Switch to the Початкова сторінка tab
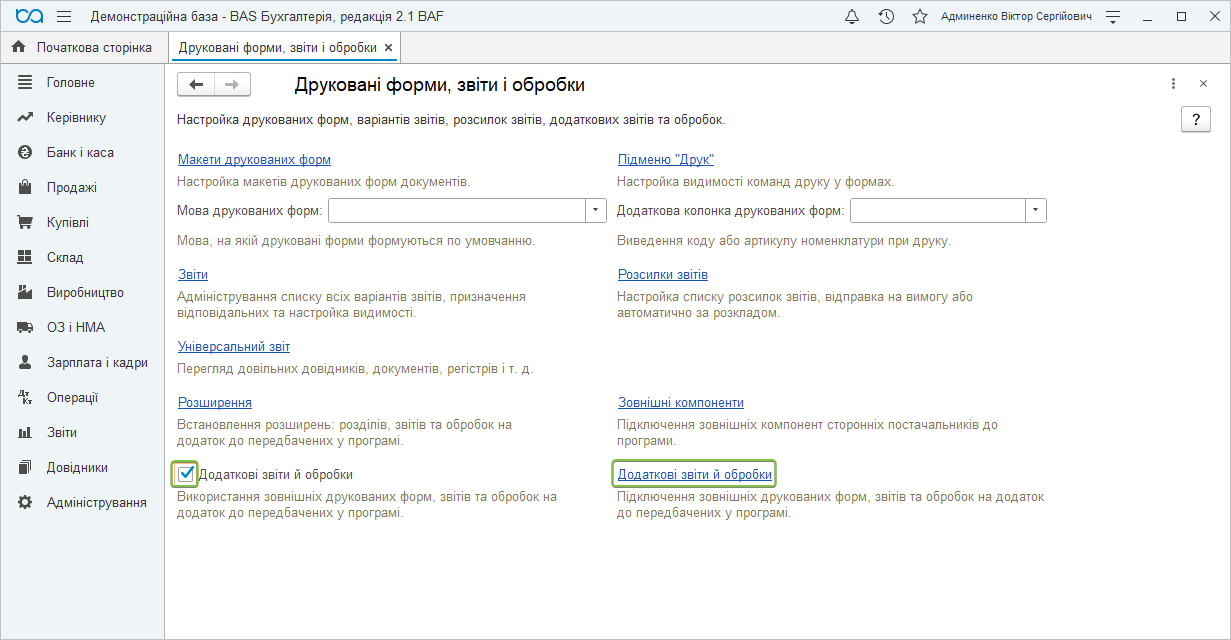Image resolution: width=1231 pixels, height=640 pixels. point(94,47)
